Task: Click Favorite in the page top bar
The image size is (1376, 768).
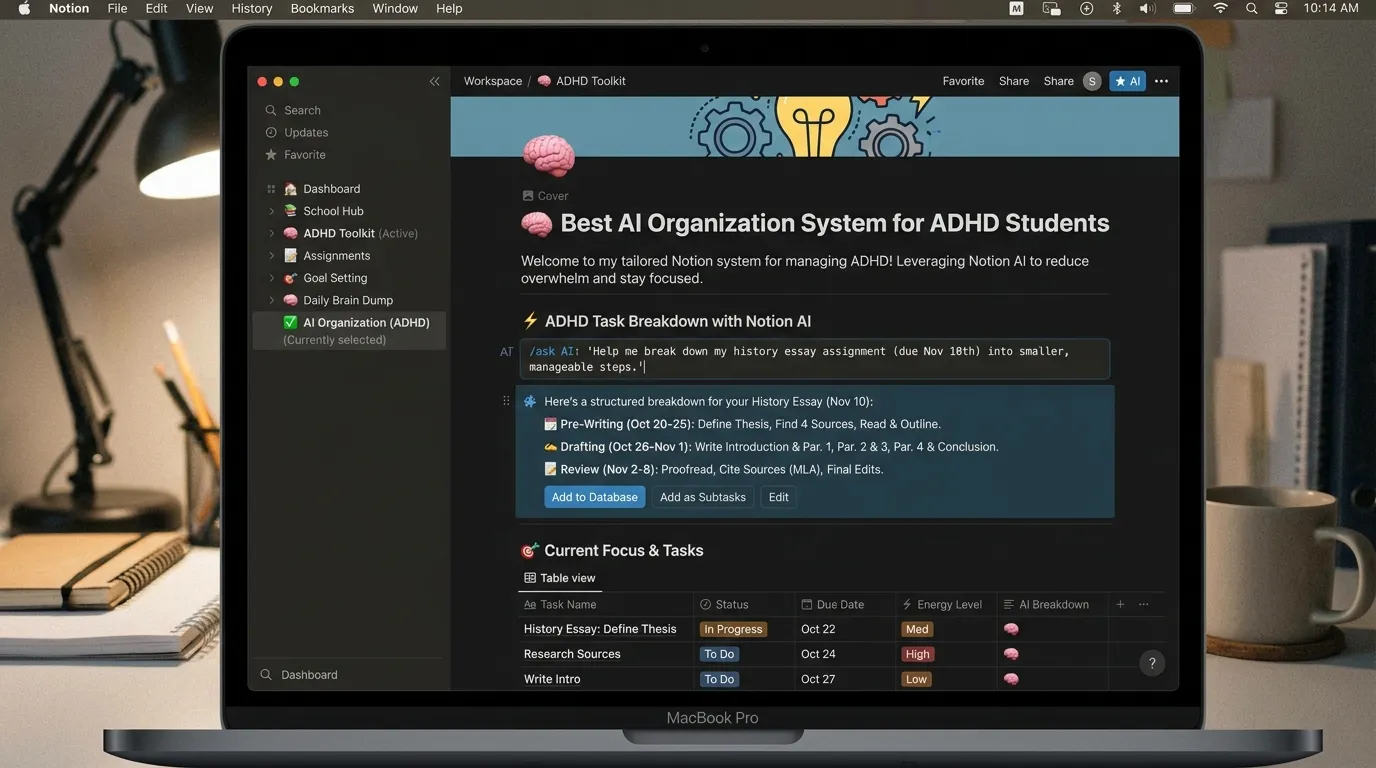Action: pyautogui.click(x=963, y=82)
